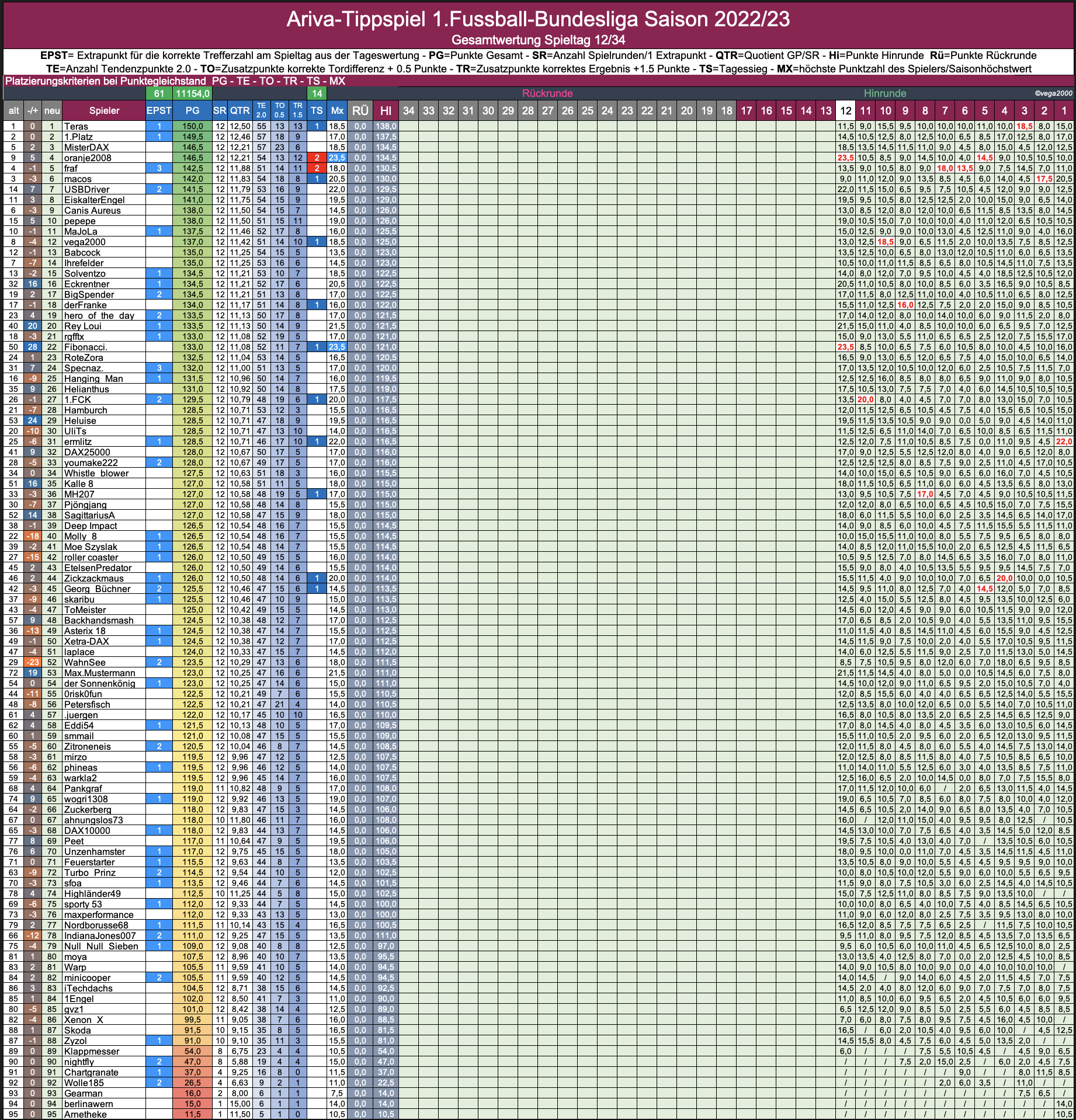This screenshot has height=1120, width=1076.
Task: Select matchday 34 column header
Action: (409, 110)
